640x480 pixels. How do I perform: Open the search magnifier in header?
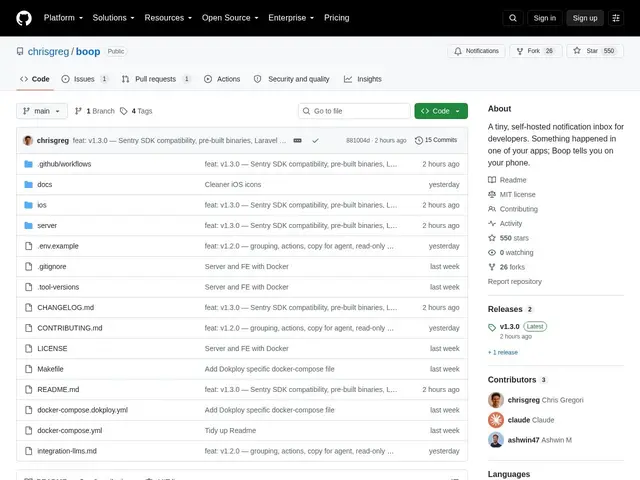[x=513, y=18]
